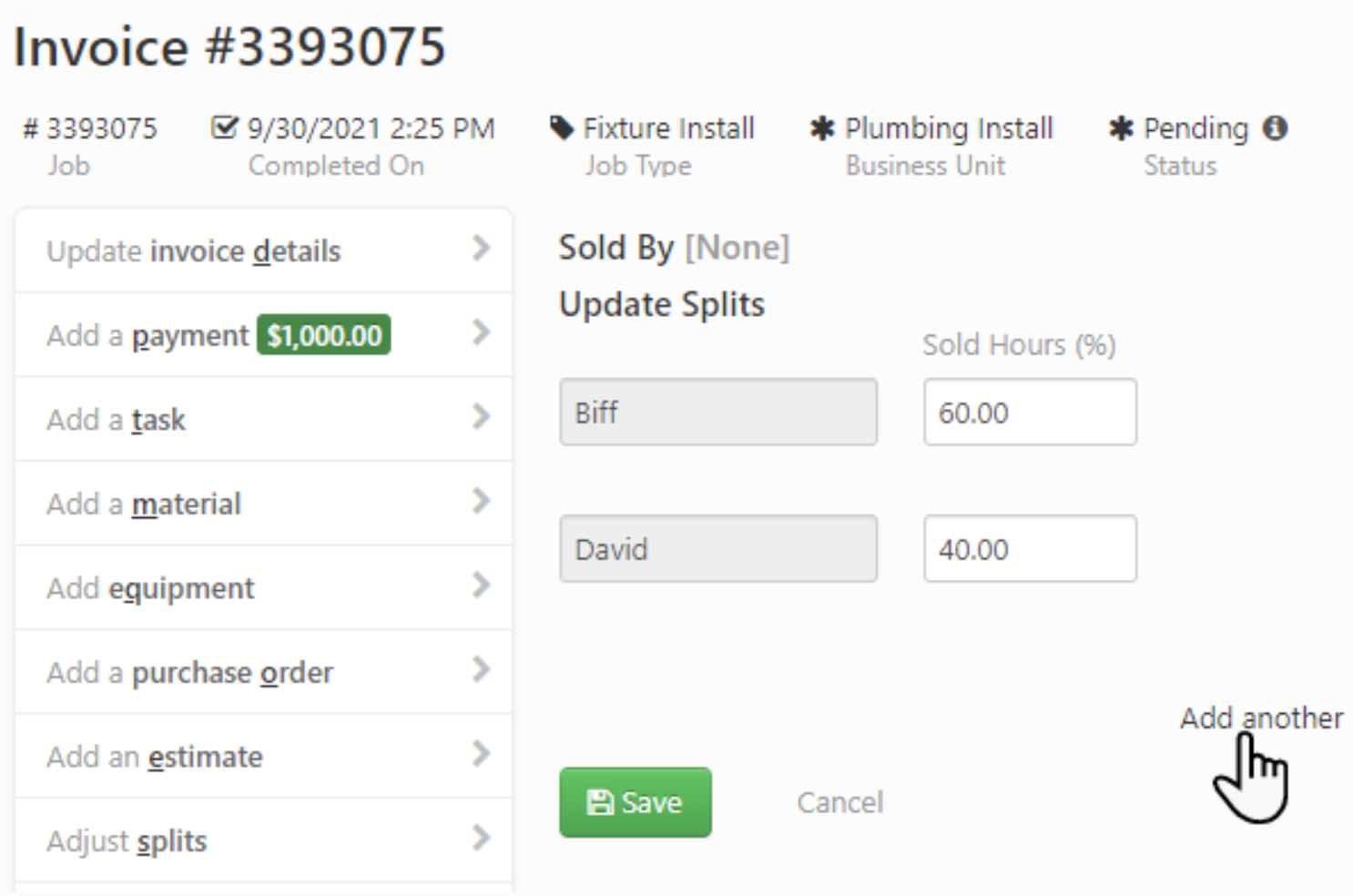Expand the Adjust splits chevron
This screenshot has width=1353, height=896.
pos(483,840)
